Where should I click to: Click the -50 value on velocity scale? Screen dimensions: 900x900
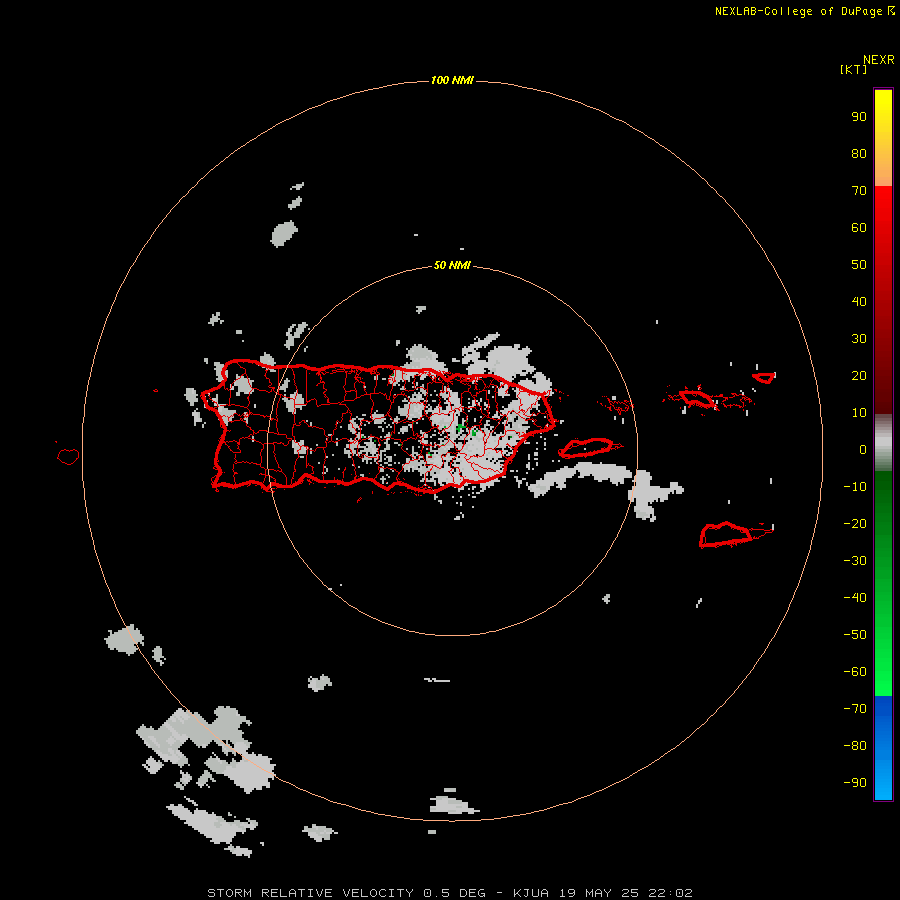tap(855, 634)
